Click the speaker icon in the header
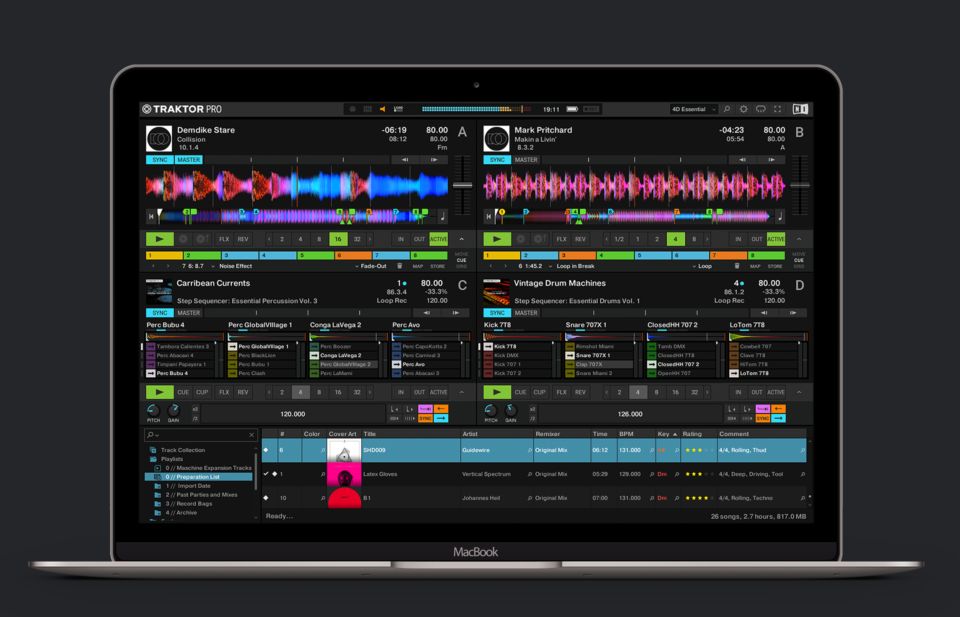The image size is (960, 617). (382, 108)
